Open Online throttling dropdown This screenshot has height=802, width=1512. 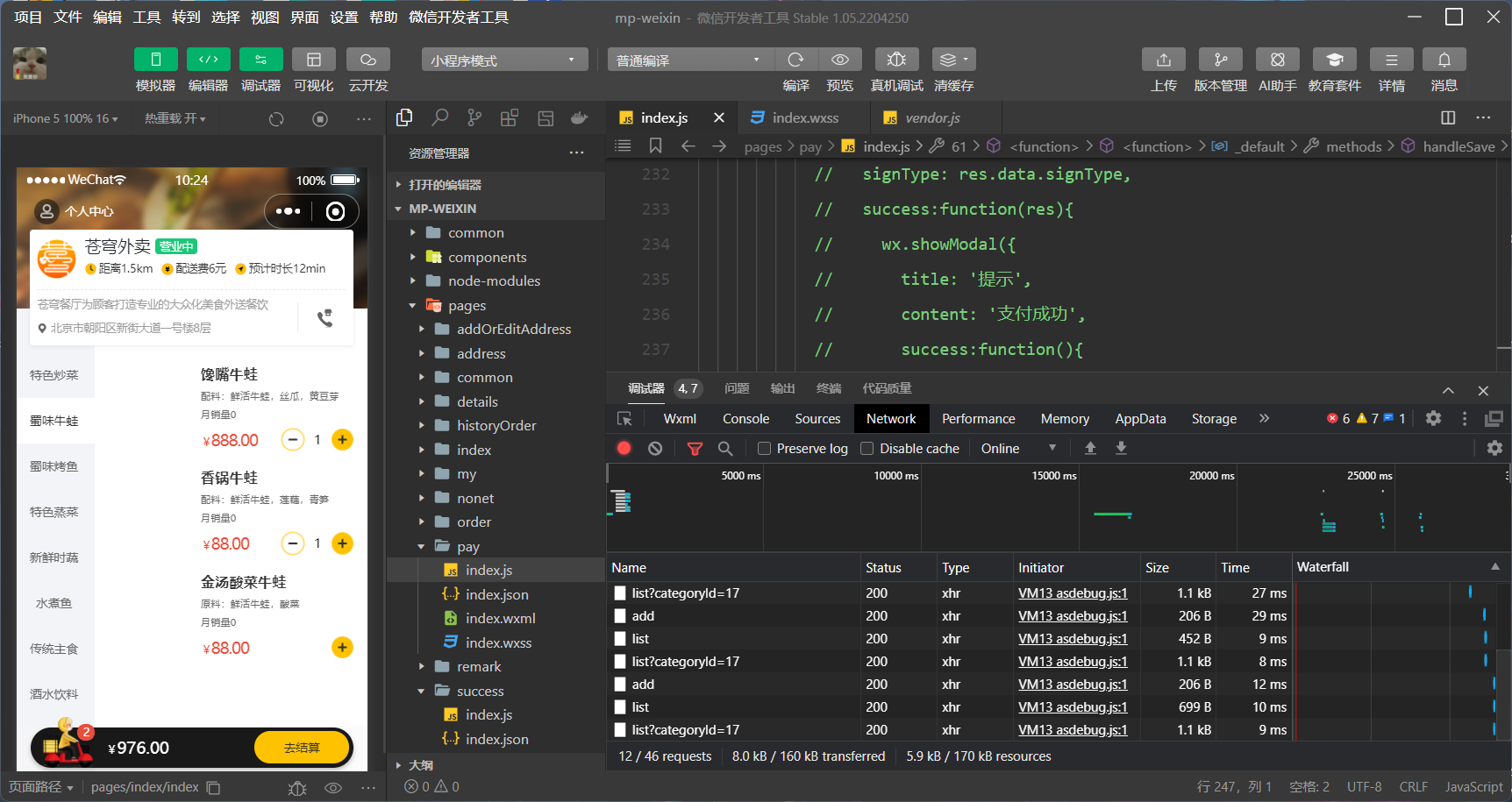pos(1018,448)
